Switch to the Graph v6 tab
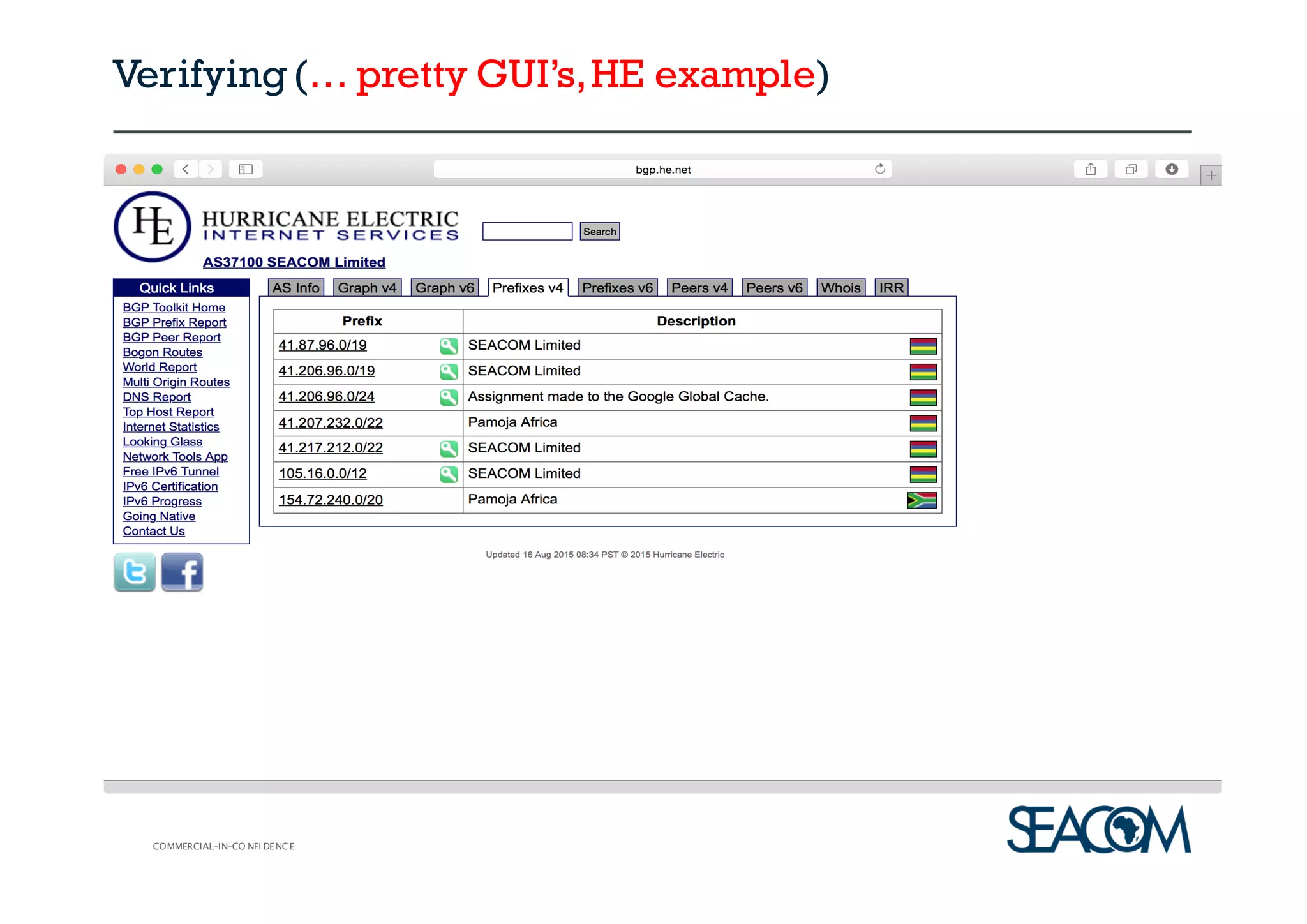Viewport: 1307px width, 924px height. [445, 288]
